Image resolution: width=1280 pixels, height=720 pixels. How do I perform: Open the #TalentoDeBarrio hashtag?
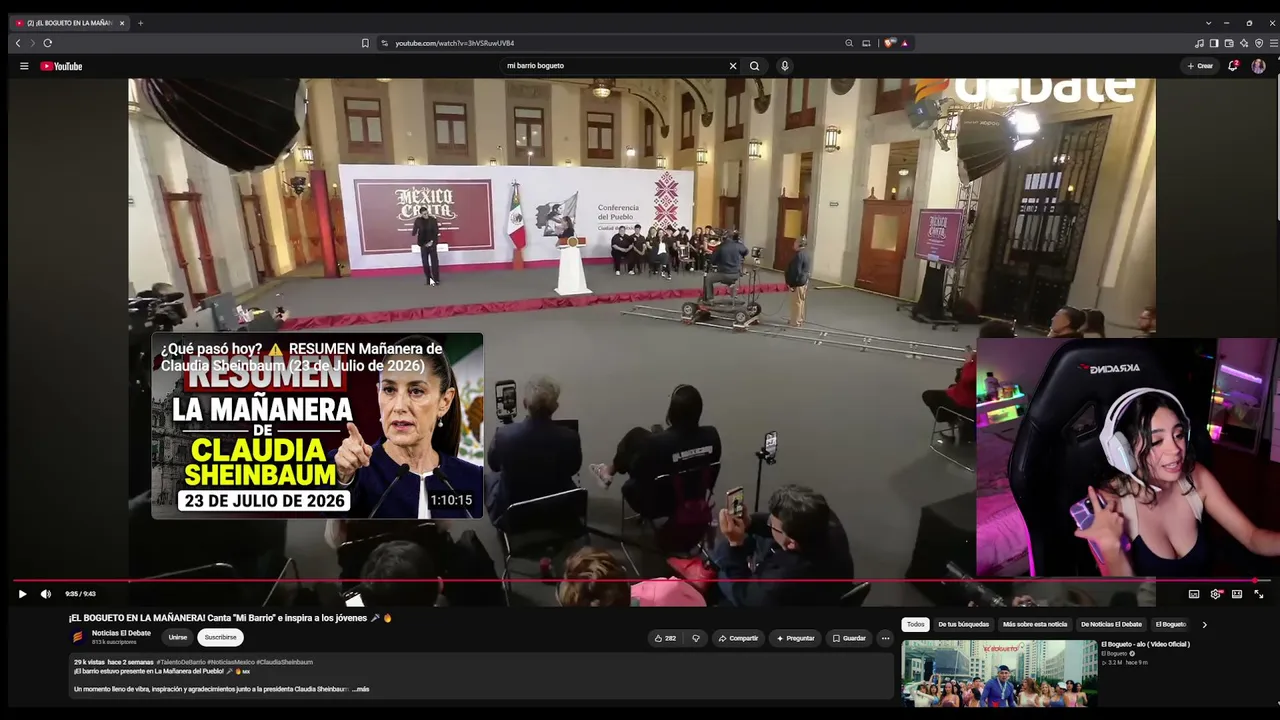pos(181,662)
